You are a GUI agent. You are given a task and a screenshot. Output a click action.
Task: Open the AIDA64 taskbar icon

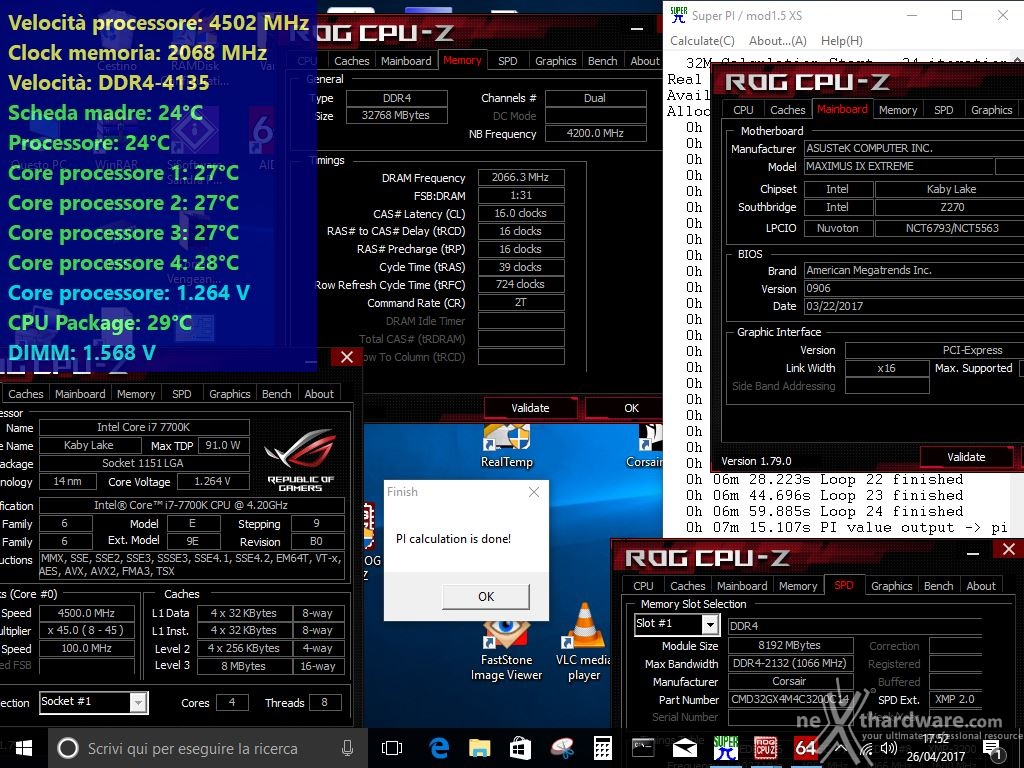pyautogui.click(x=806, y=748)
